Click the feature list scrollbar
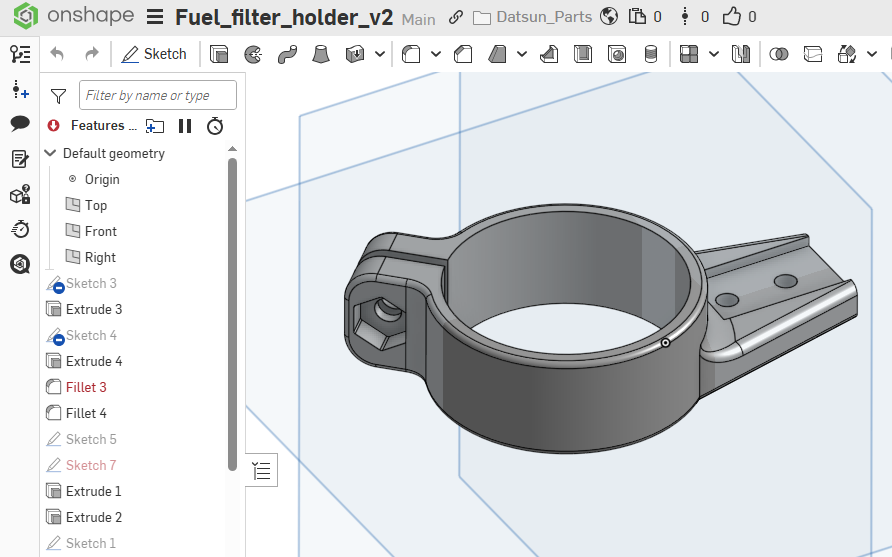892x557 pixels. pyautogui.click(x=232, y=314)
